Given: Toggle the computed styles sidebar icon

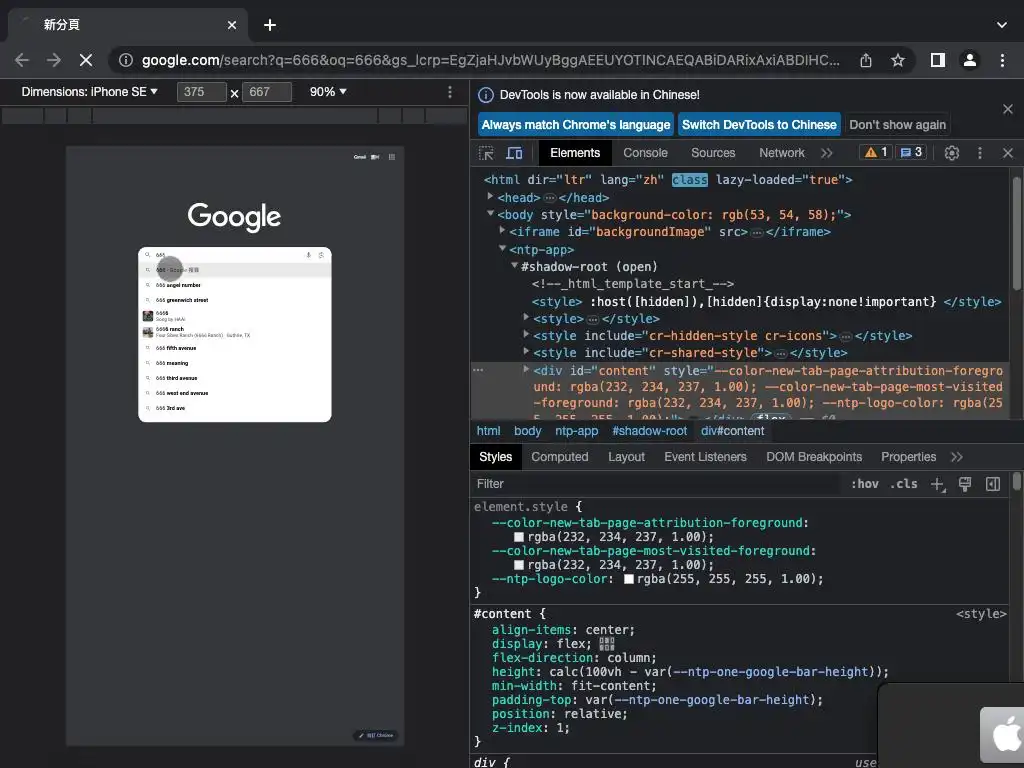Looking at the screenshot, I should pyautogui.click(x=993, y=484).
